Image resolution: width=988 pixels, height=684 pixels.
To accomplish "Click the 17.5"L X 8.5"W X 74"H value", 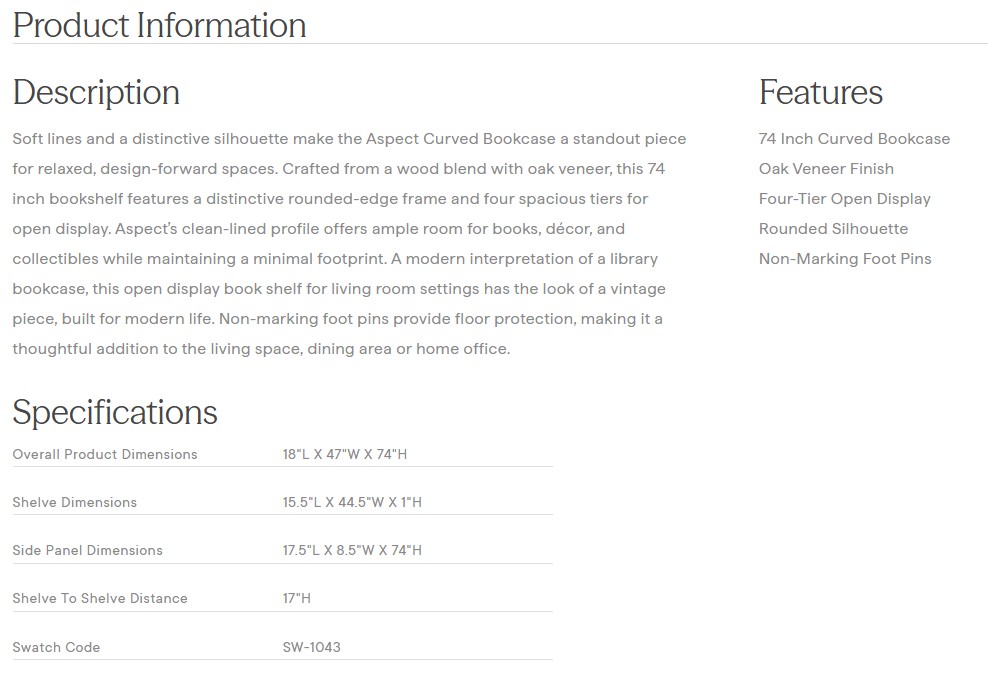I will [x=352, y=550].
